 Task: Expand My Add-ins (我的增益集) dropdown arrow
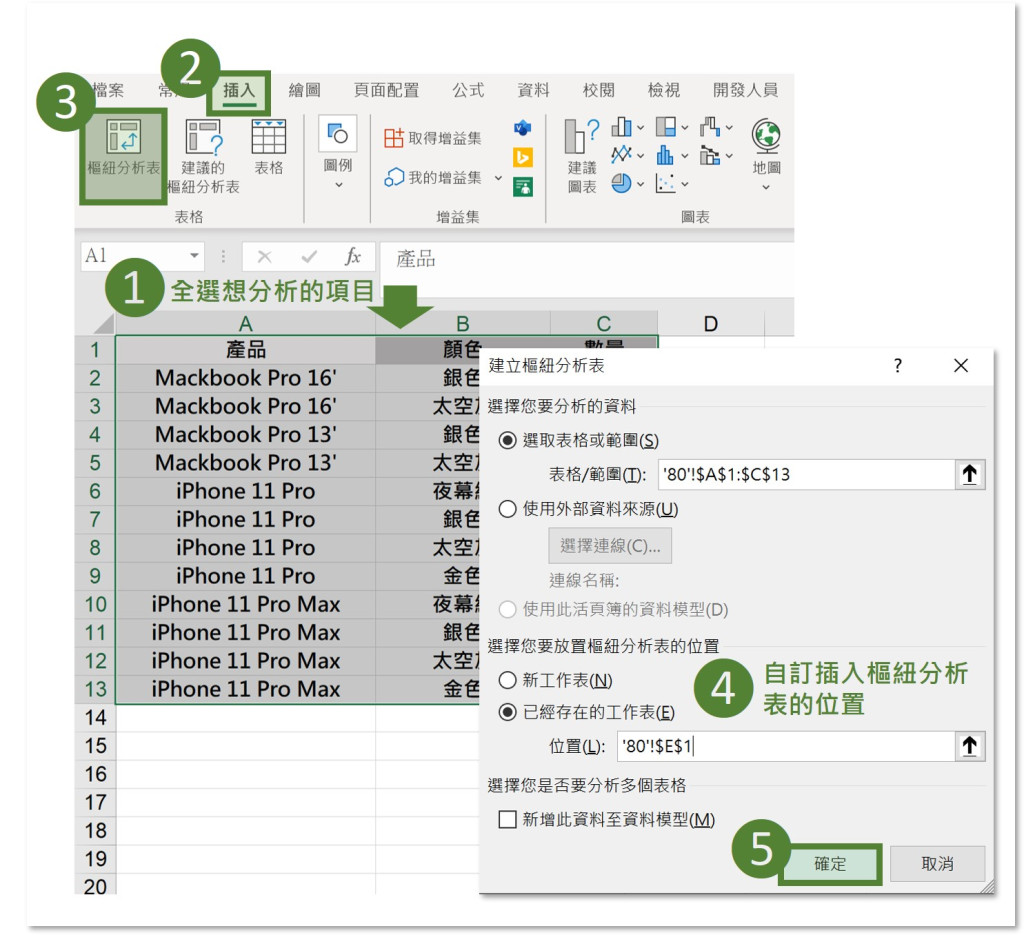click(x=498, y=178)
